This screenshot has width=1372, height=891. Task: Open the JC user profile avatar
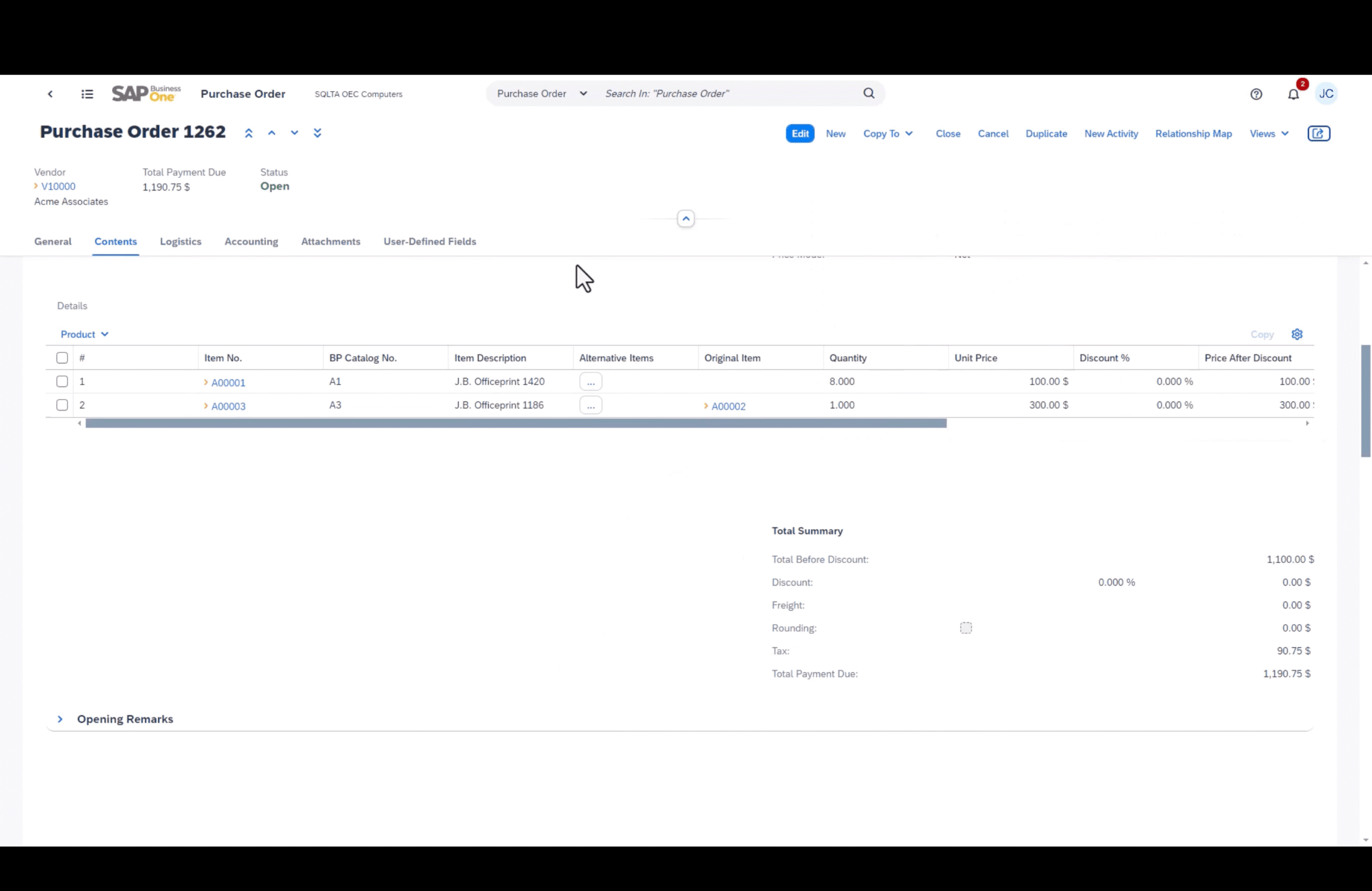(1326, 93)
